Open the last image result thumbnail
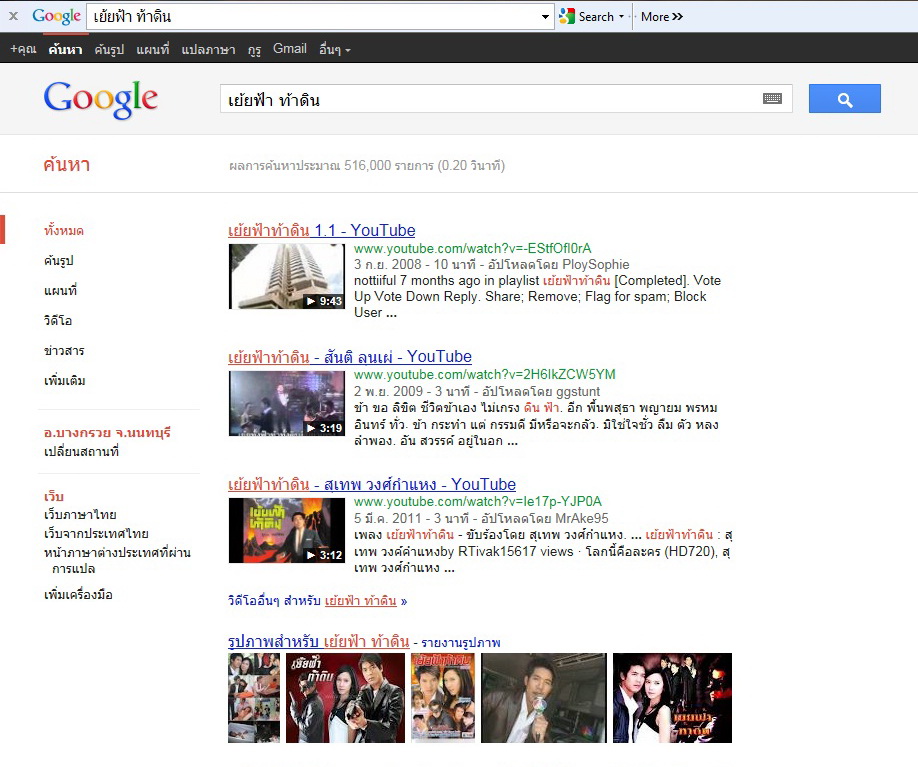The width and height of the screenshot is (918, 767). (x=672, y=698)
